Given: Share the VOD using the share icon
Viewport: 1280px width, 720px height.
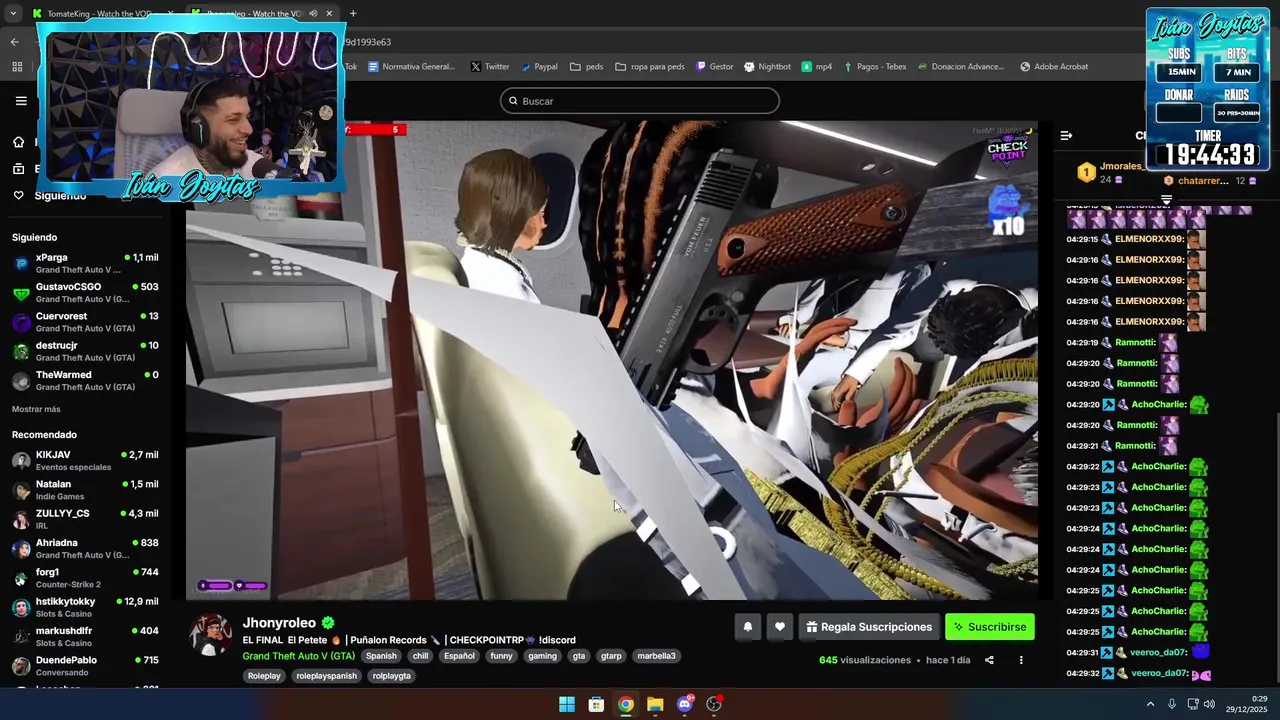Looking at the screenshot, I should click(989, 660).
